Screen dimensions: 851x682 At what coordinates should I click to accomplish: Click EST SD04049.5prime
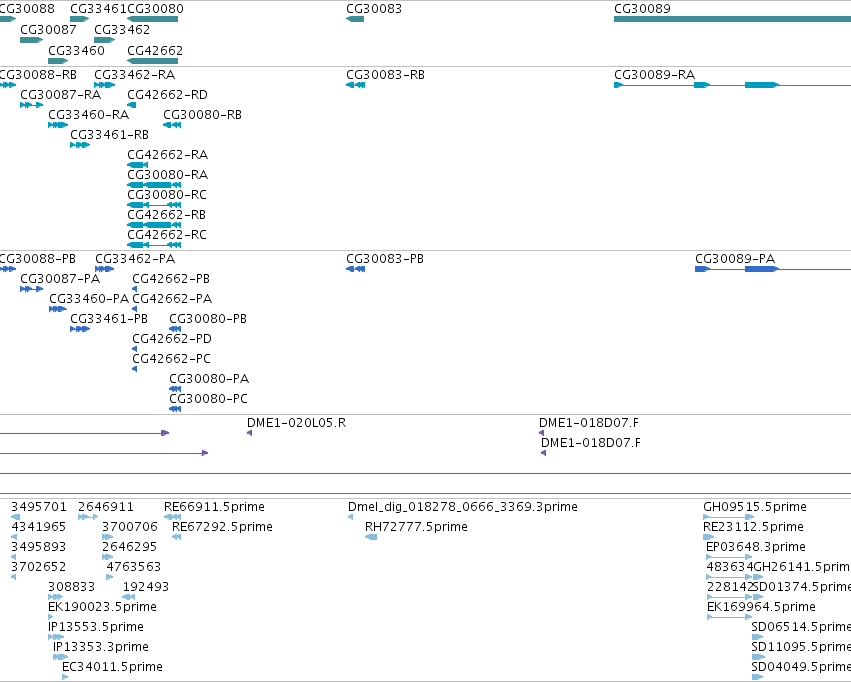[x=757, y=677]
